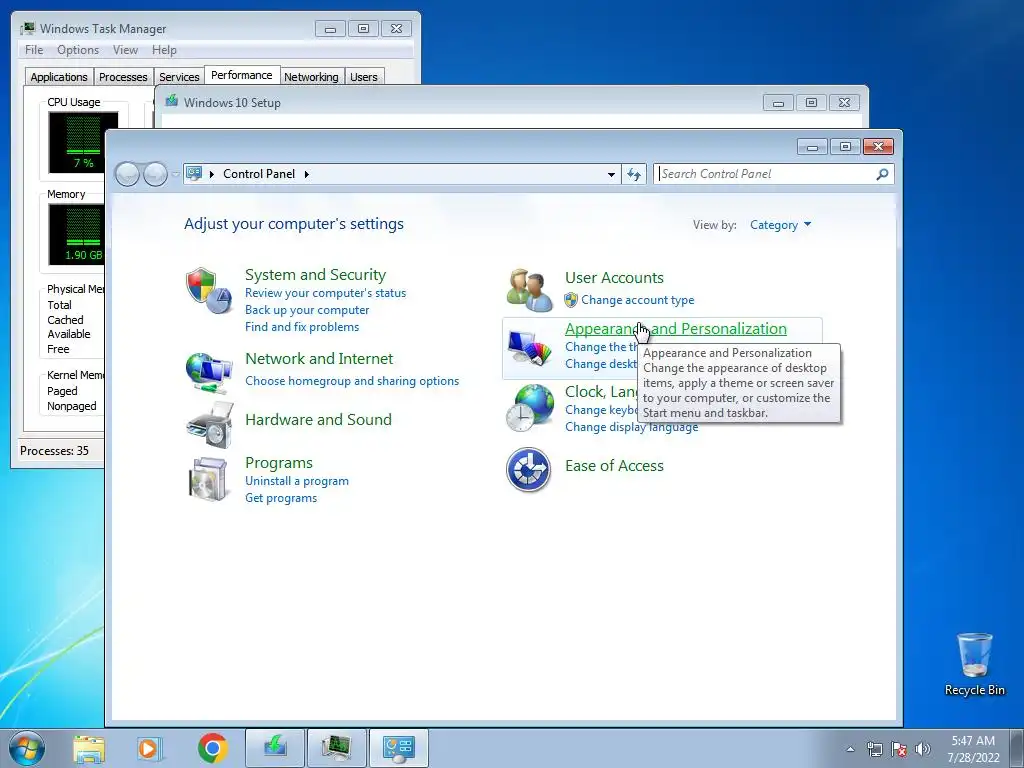Viewport: 1024px width, 768px height.
Task: Open the View by Category dropdown
Action: coord(780,225)
